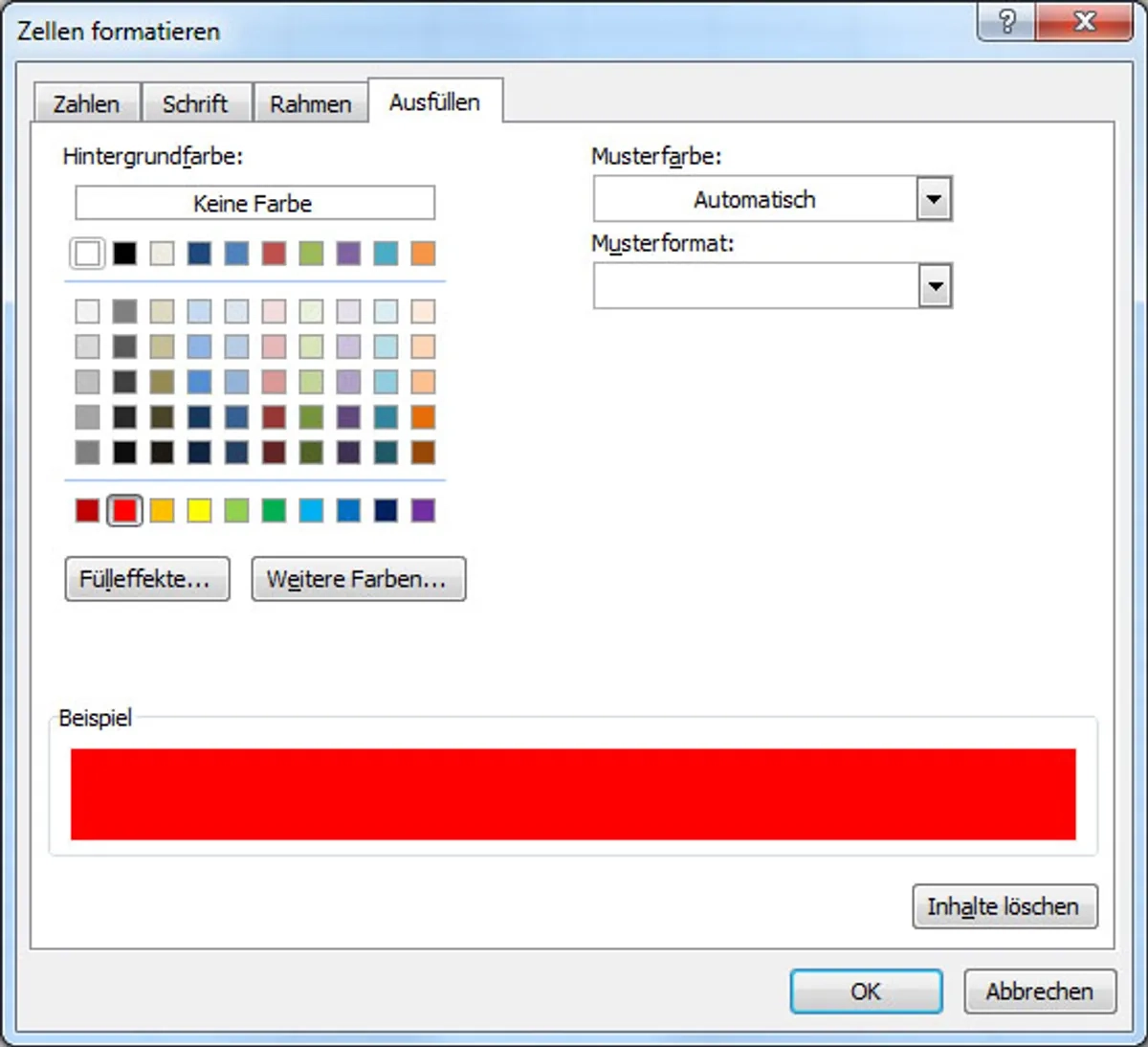Expand the Musterformat dropdown arrow
The image size is (1148, 1047).
[x=935, y=286]
